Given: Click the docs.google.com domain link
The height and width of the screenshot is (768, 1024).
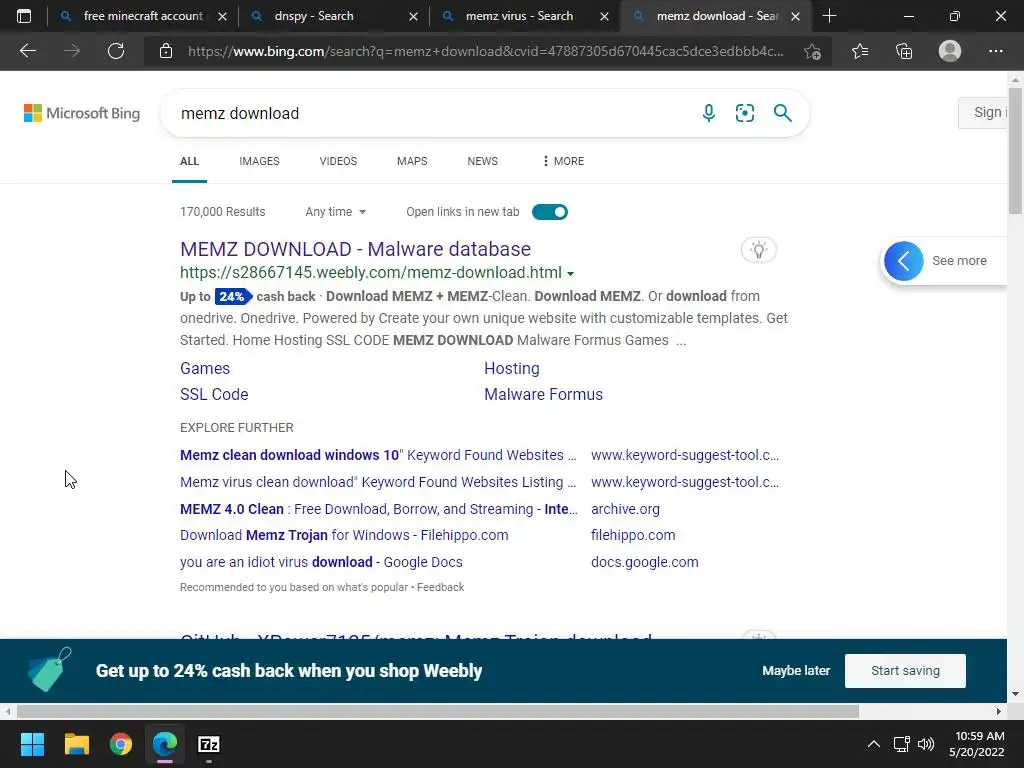Looking at the screenshot, I should pos(645,562).
